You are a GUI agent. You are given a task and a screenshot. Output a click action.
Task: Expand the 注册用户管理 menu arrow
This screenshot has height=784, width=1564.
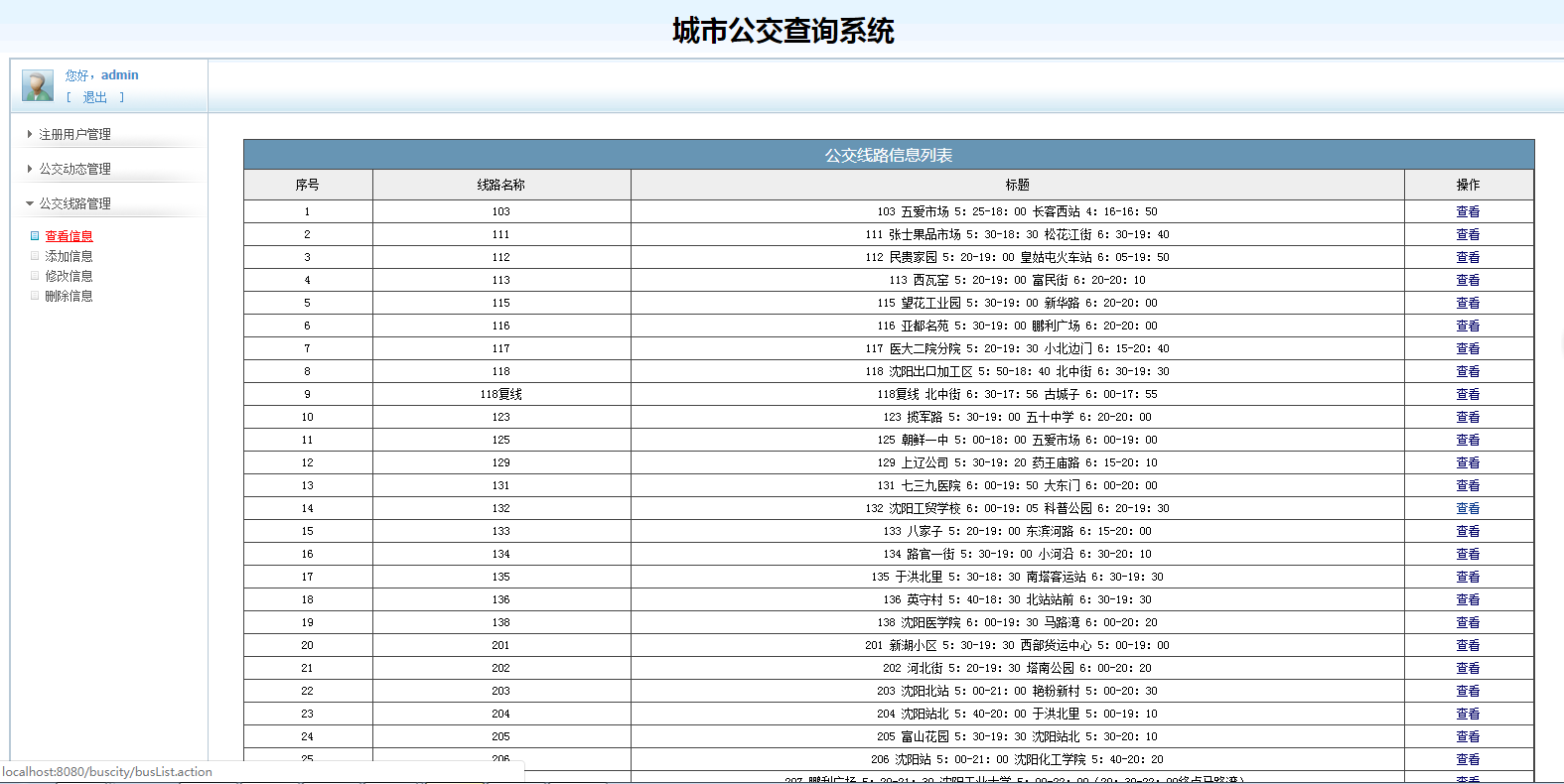(x=30, y=134)
